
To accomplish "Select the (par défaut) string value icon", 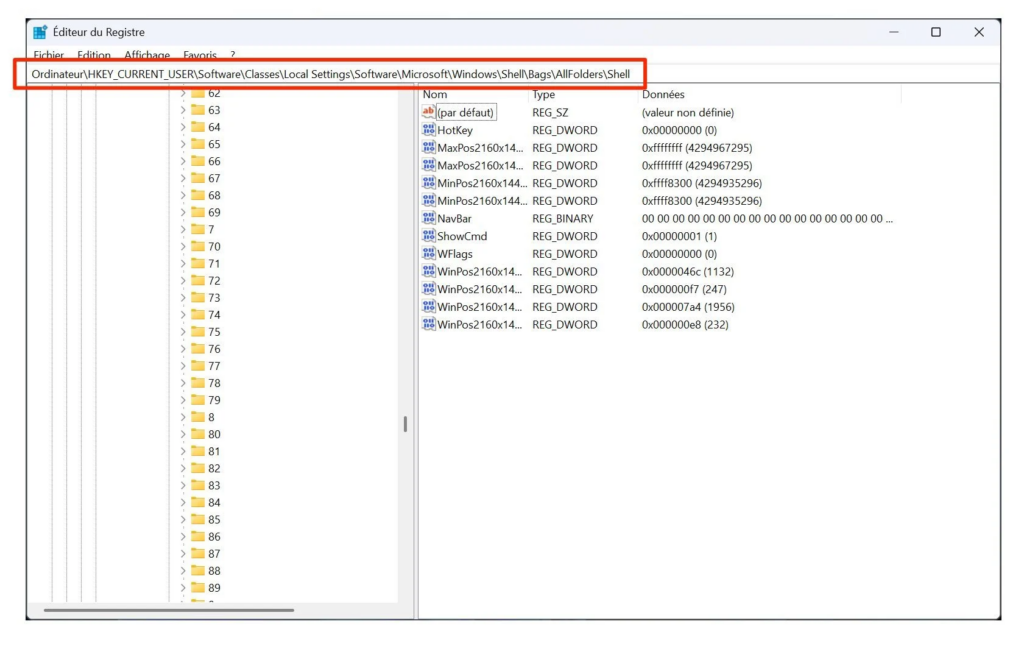I will pos(429,113).
